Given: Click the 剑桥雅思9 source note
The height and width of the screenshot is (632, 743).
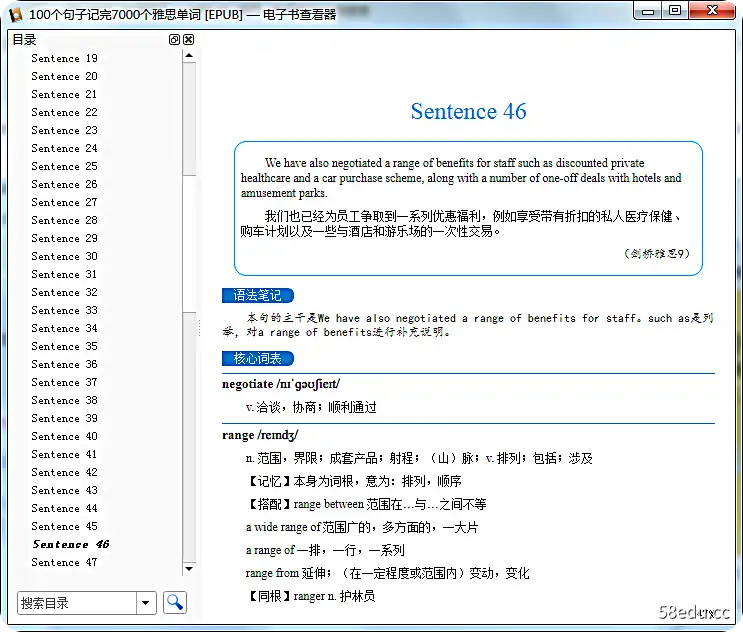Looking at the screenshot, I should 657,253.
